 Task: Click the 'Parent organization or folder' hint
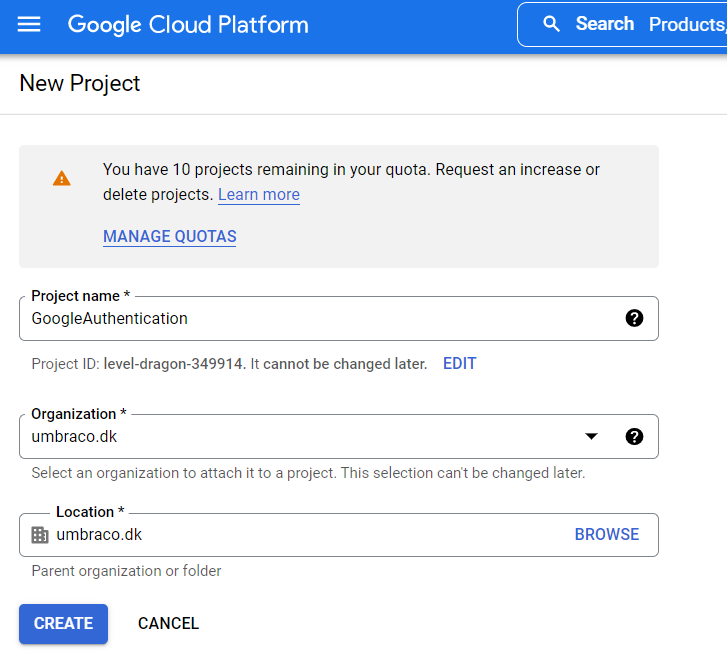click(126, 571)
